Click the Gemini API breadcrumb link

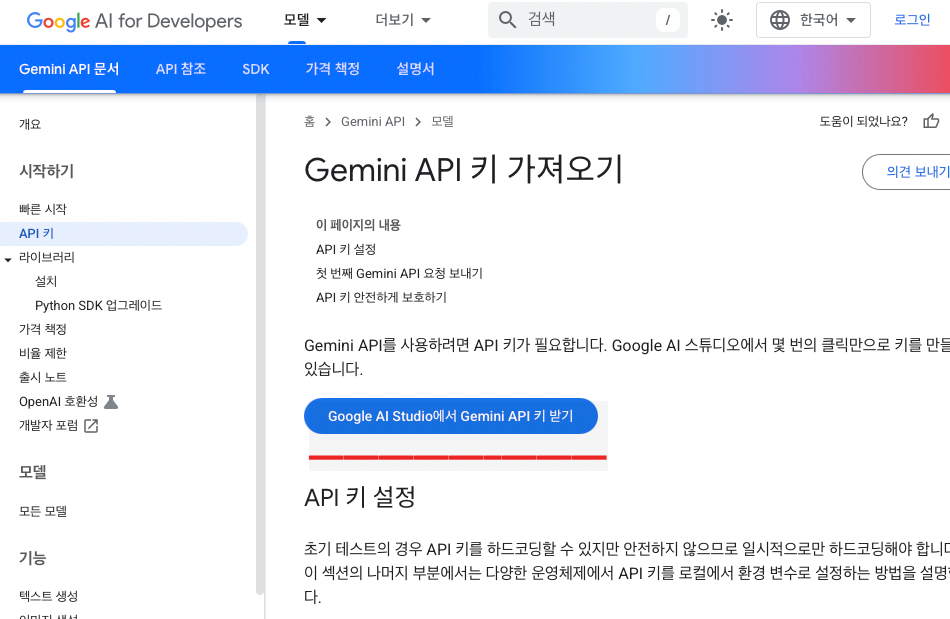373,121
